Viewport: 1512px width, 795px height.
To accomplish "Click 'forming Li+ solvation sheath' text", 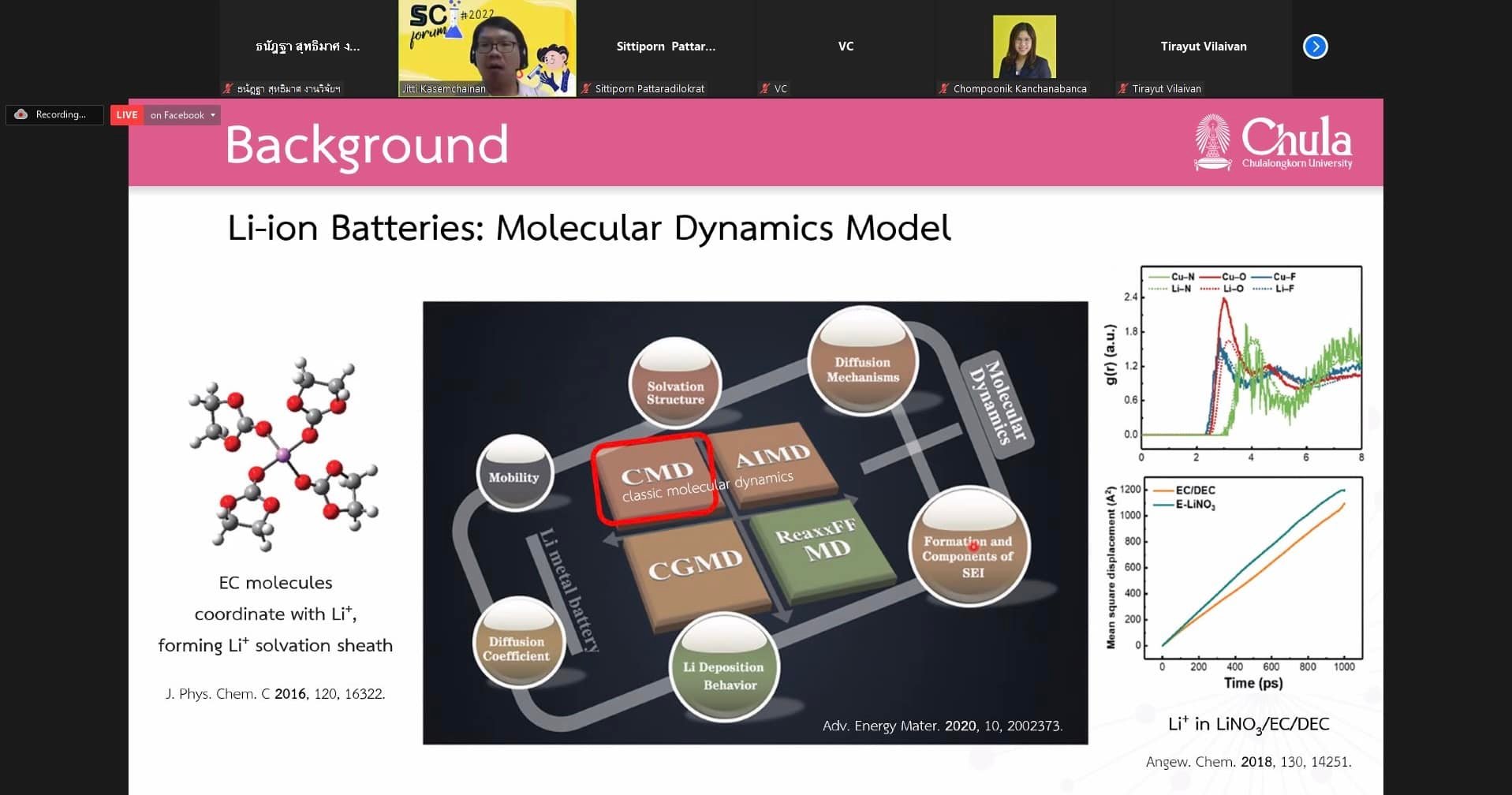I will coord(275,645).
